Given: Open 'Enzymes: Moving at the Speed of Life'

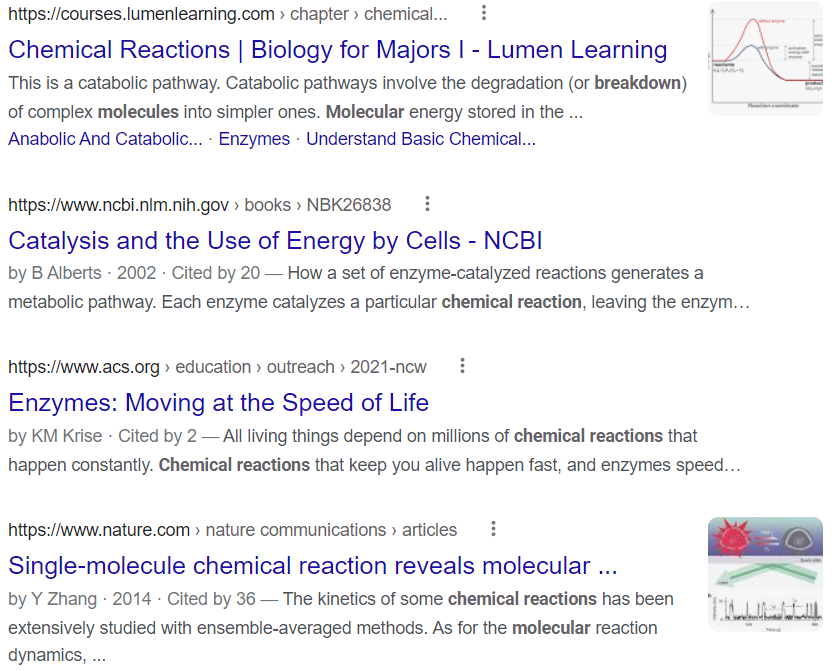Looking at the screenshot, I should [218, 402].
